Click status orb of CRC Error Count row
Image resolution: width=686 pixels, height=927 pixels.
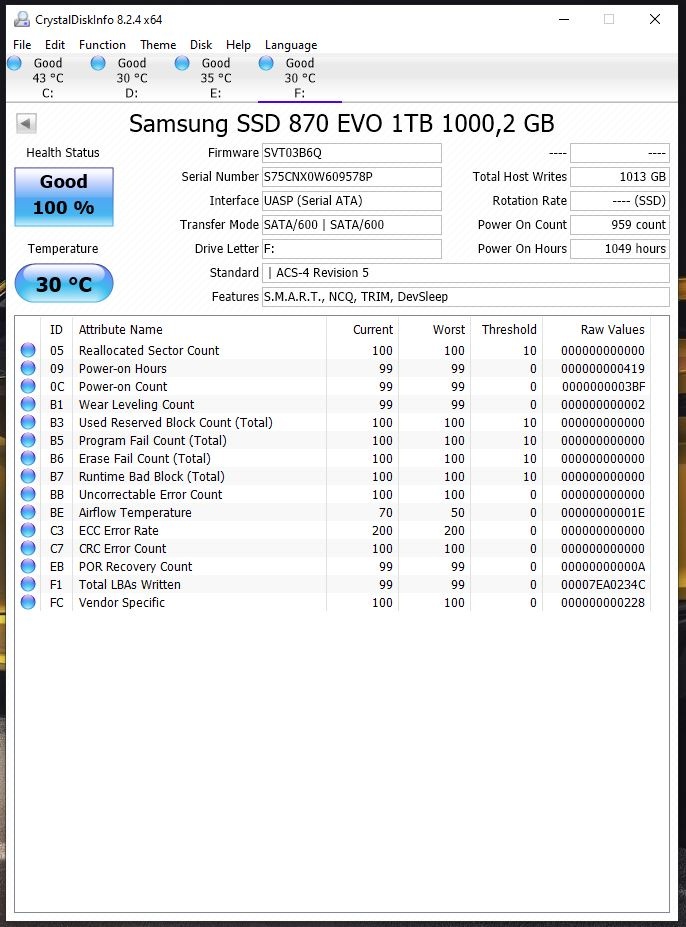coord(28,548)
